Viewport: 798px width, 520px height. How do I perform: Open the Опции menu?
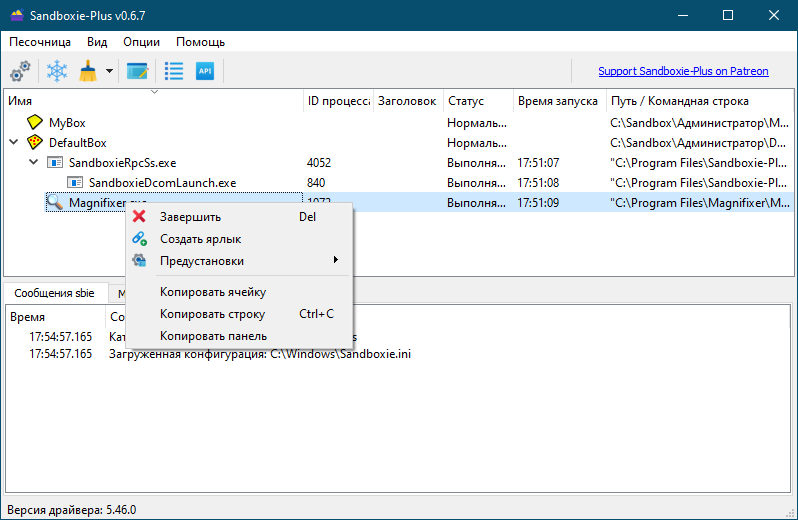click(141, 42)
